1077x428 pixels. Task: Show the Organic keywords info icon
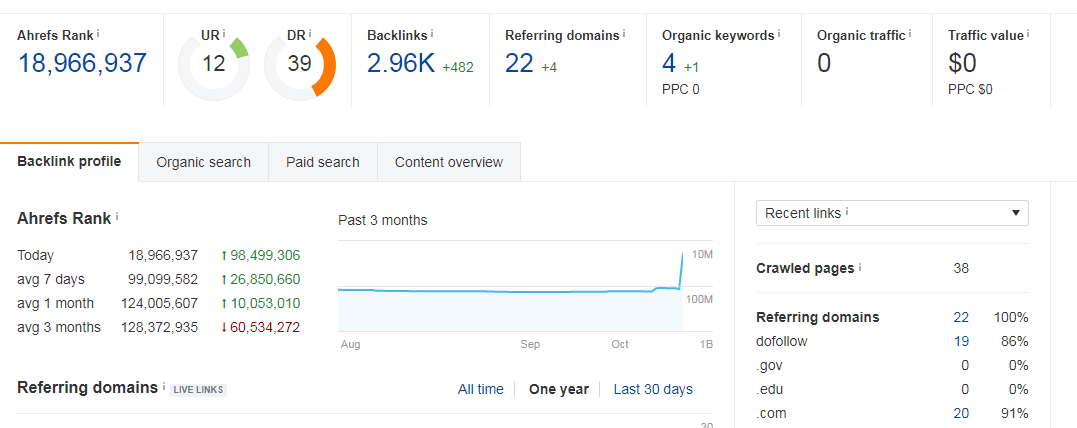pyautogui.click(x=779, y=33)
